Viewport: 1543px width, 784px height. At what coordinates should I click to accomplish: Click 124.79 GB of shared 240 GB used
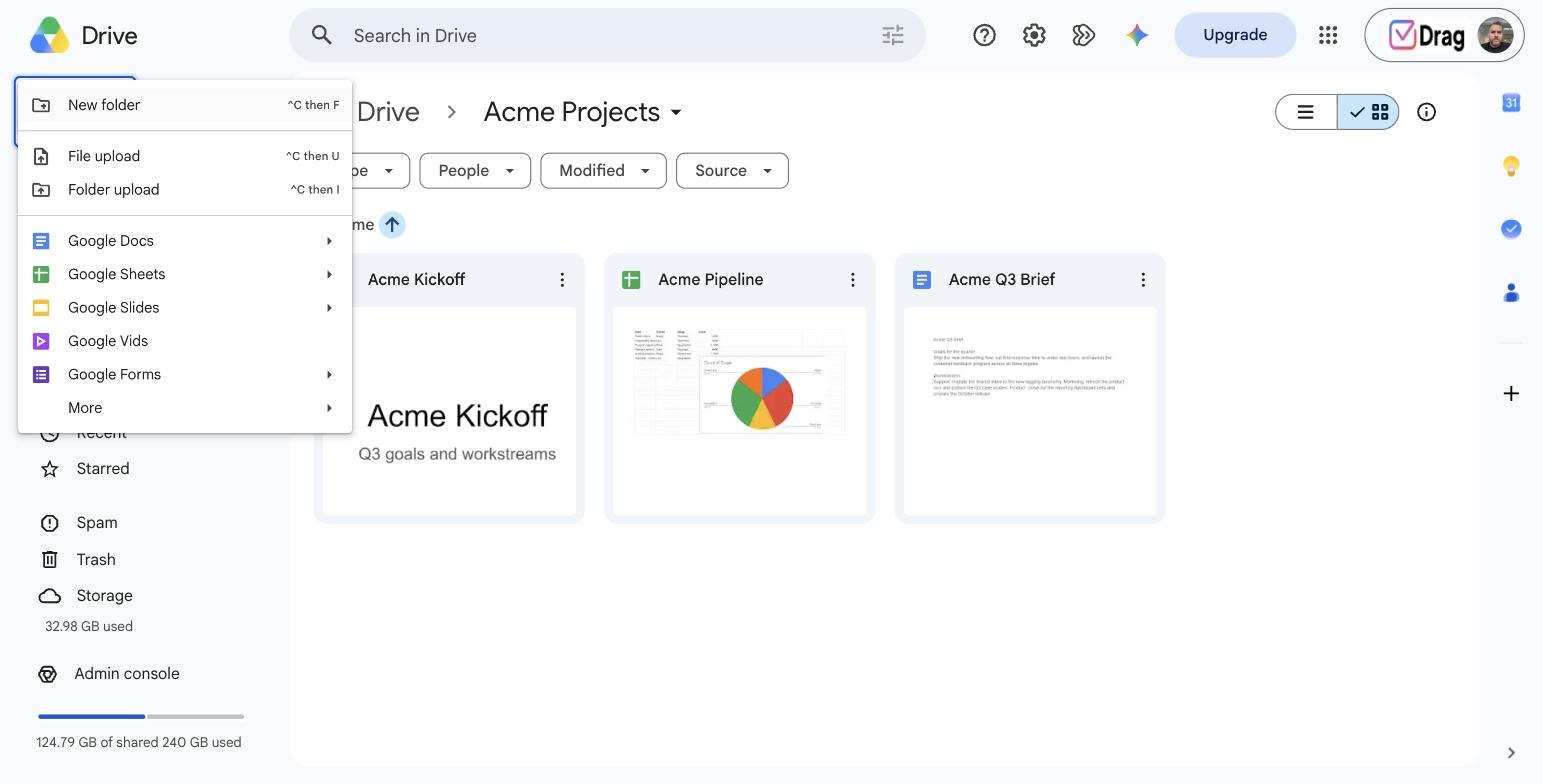click(x=139, y=743)
